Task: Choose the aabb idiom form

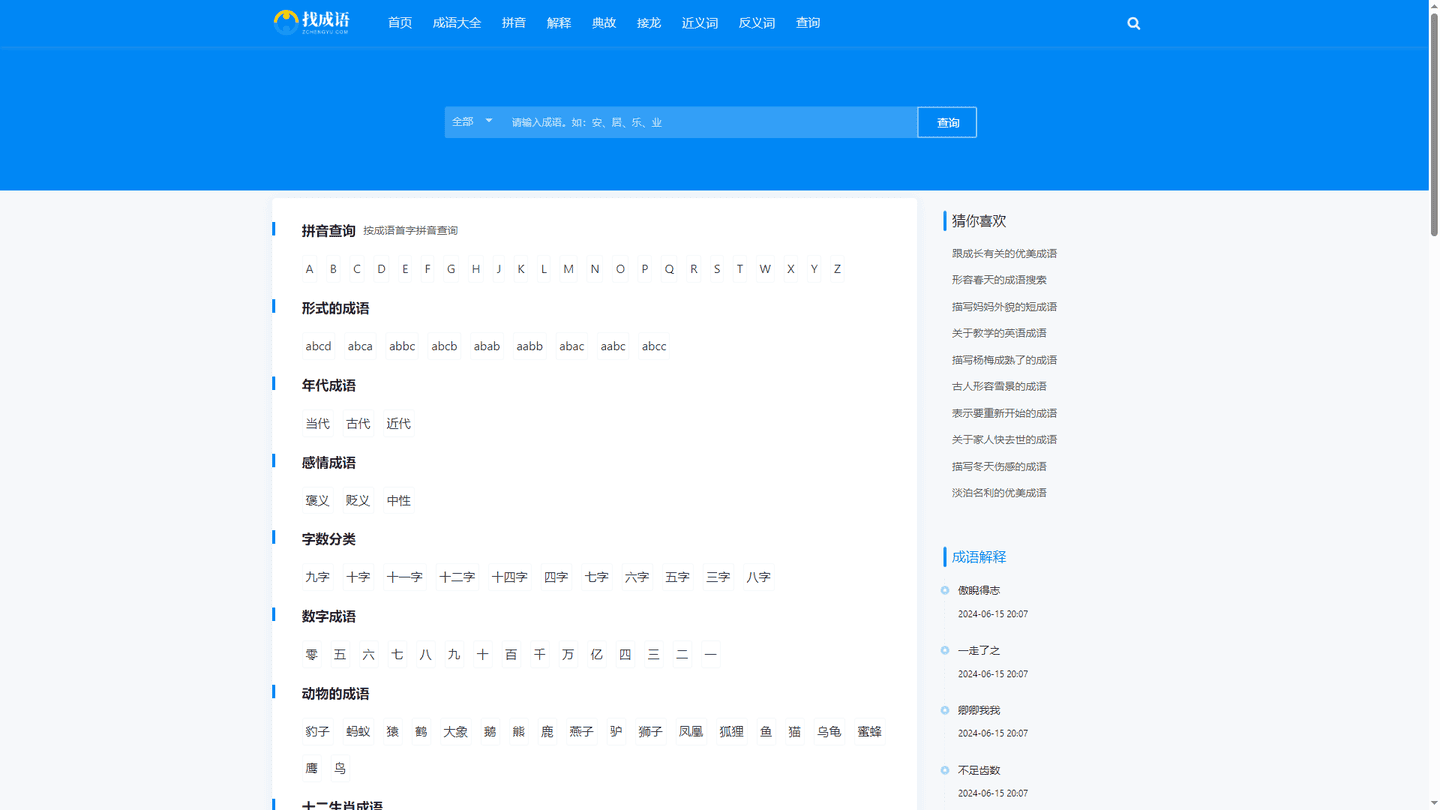Action: click(x=529, y=346)
